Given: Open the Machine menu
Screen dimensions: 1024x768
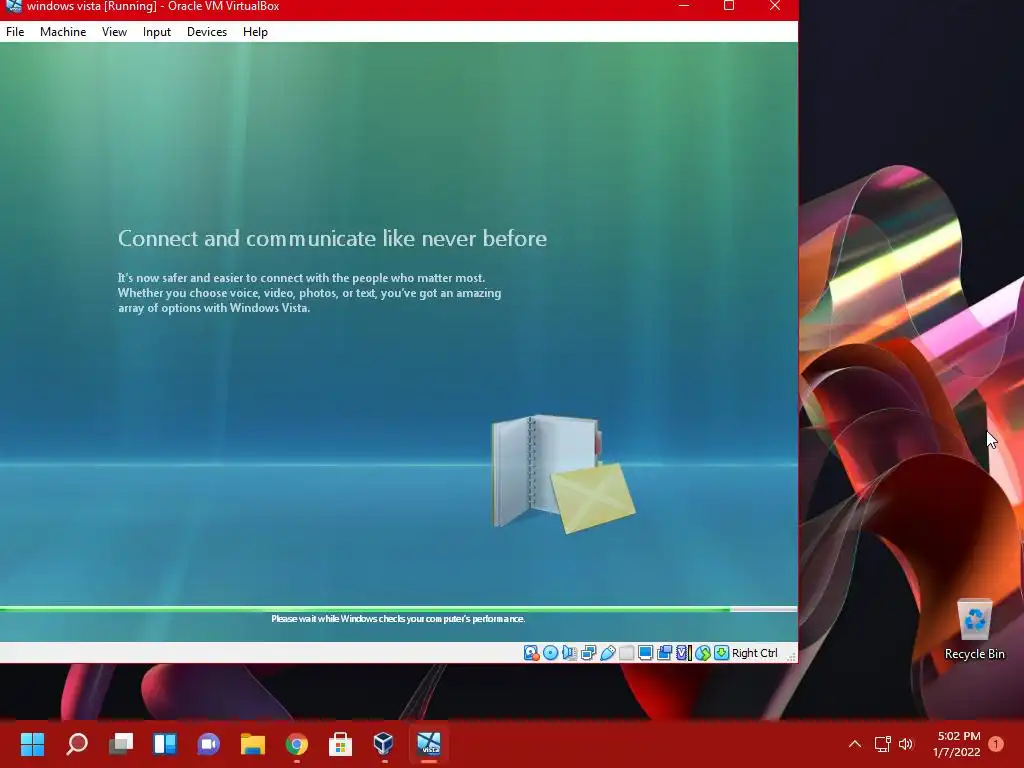Looking at the screenshot, I should pos(63,32).
